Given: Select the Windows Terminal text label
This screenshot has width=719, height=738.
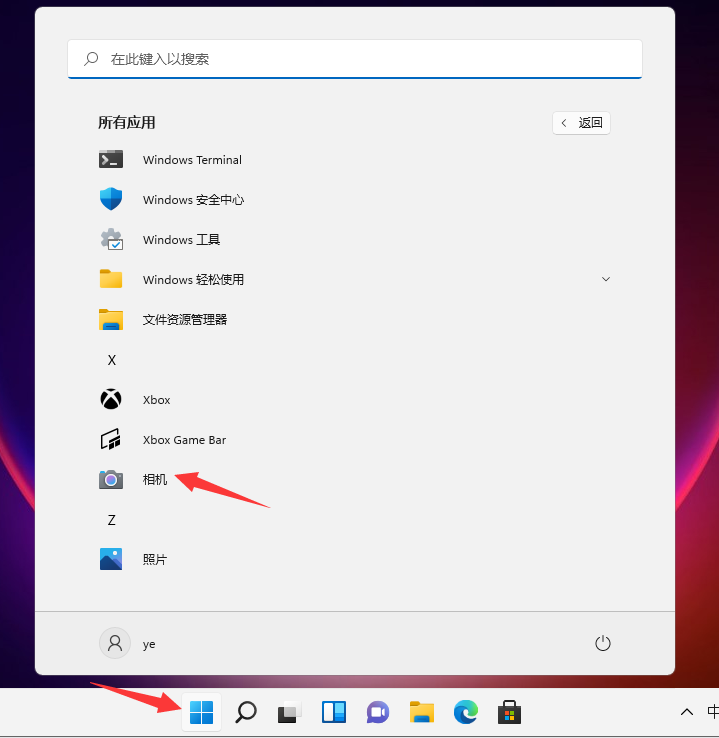Looking at the screenshot, I should coord(192,160).
